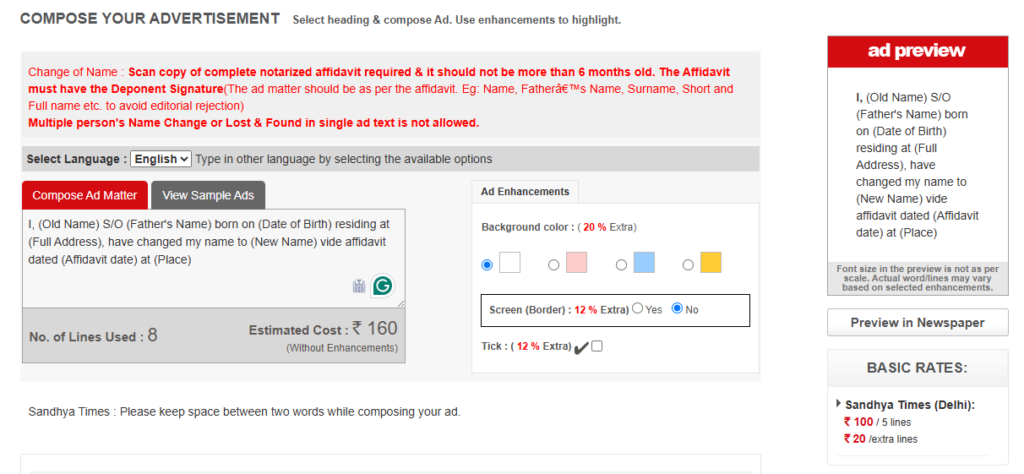Open the View Sample Ads tab
The width and height of the screenshot is (1024, 474).
pyautogui.click(x=208, y=195)
